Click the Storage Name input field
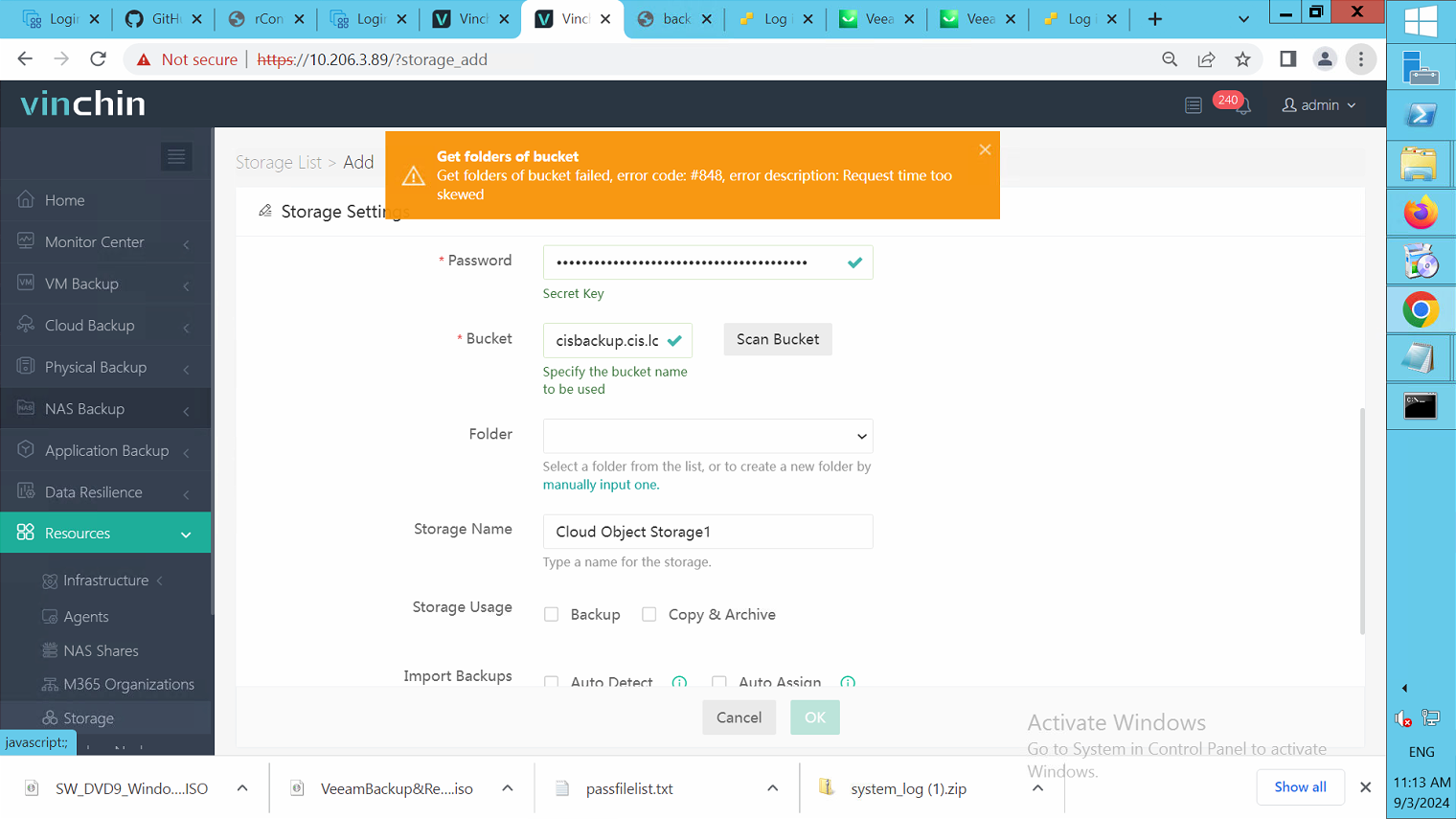Image resolution: width=1456 pixels, height=819 pixels. [707, 532]
